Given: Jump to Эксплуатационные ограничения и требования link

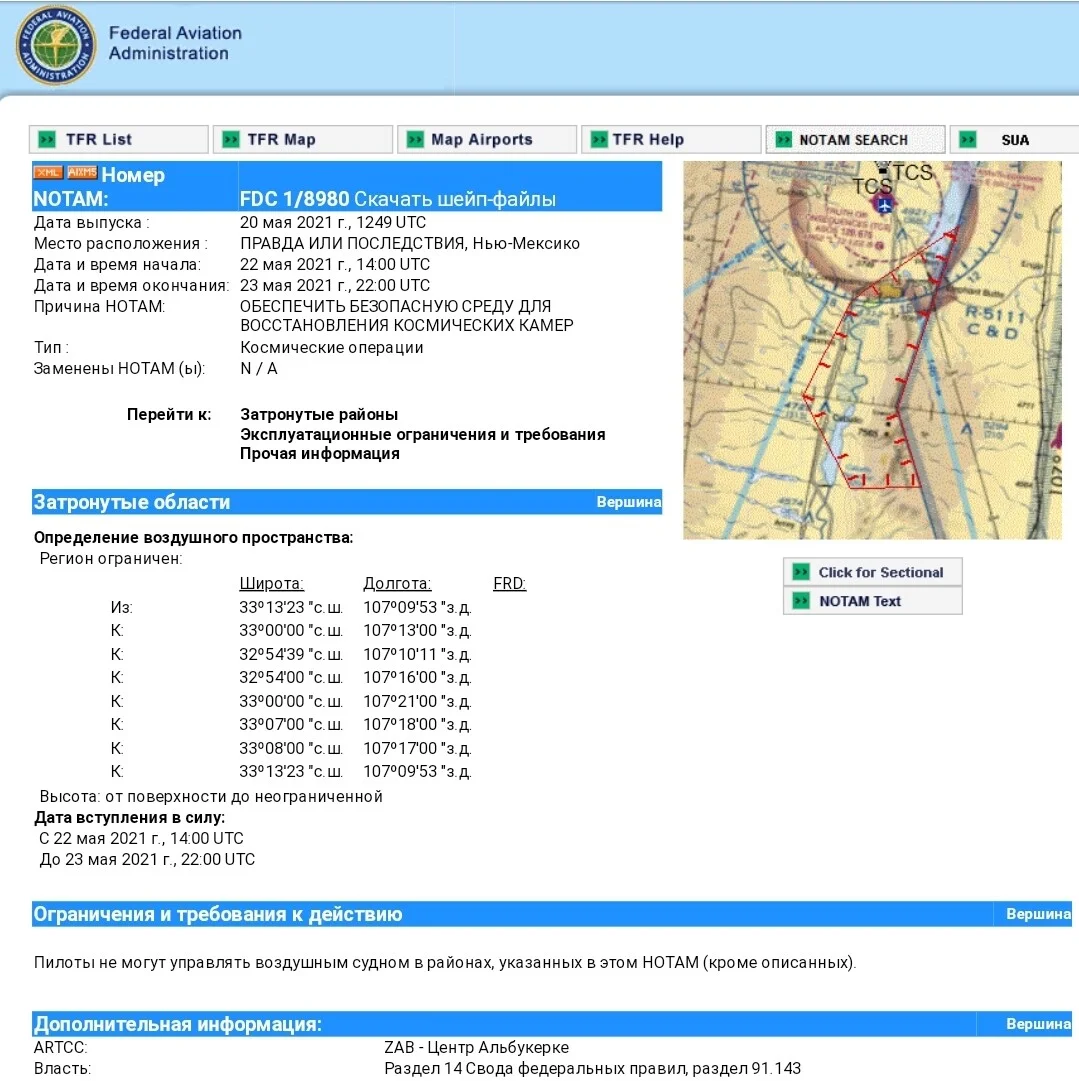Looking at the screenshot, I should [423, 435].
